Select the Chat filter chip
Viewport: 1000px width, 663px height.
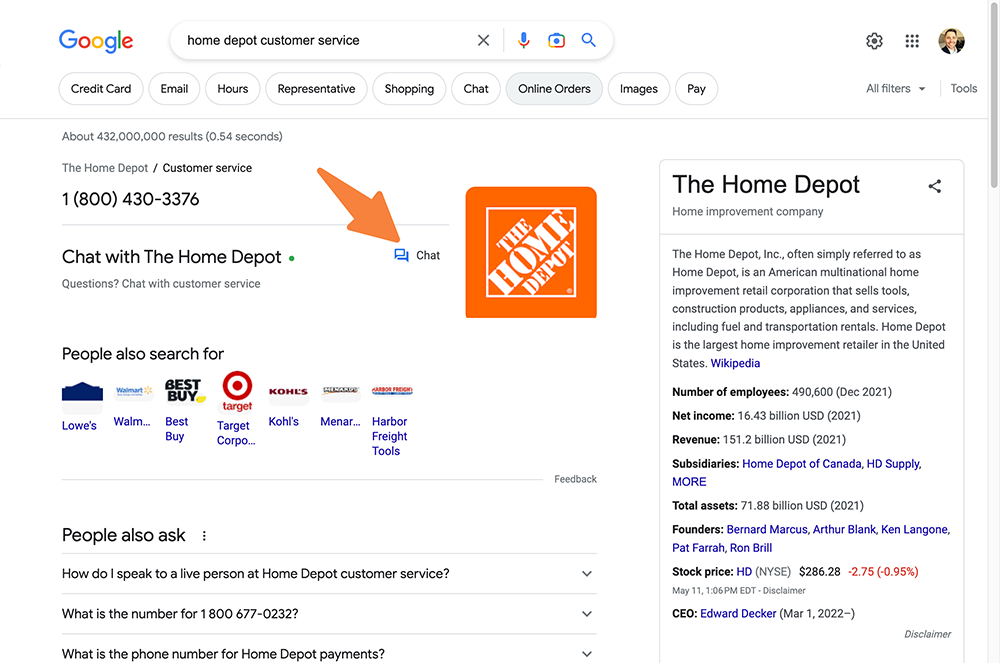coord(476,89)
